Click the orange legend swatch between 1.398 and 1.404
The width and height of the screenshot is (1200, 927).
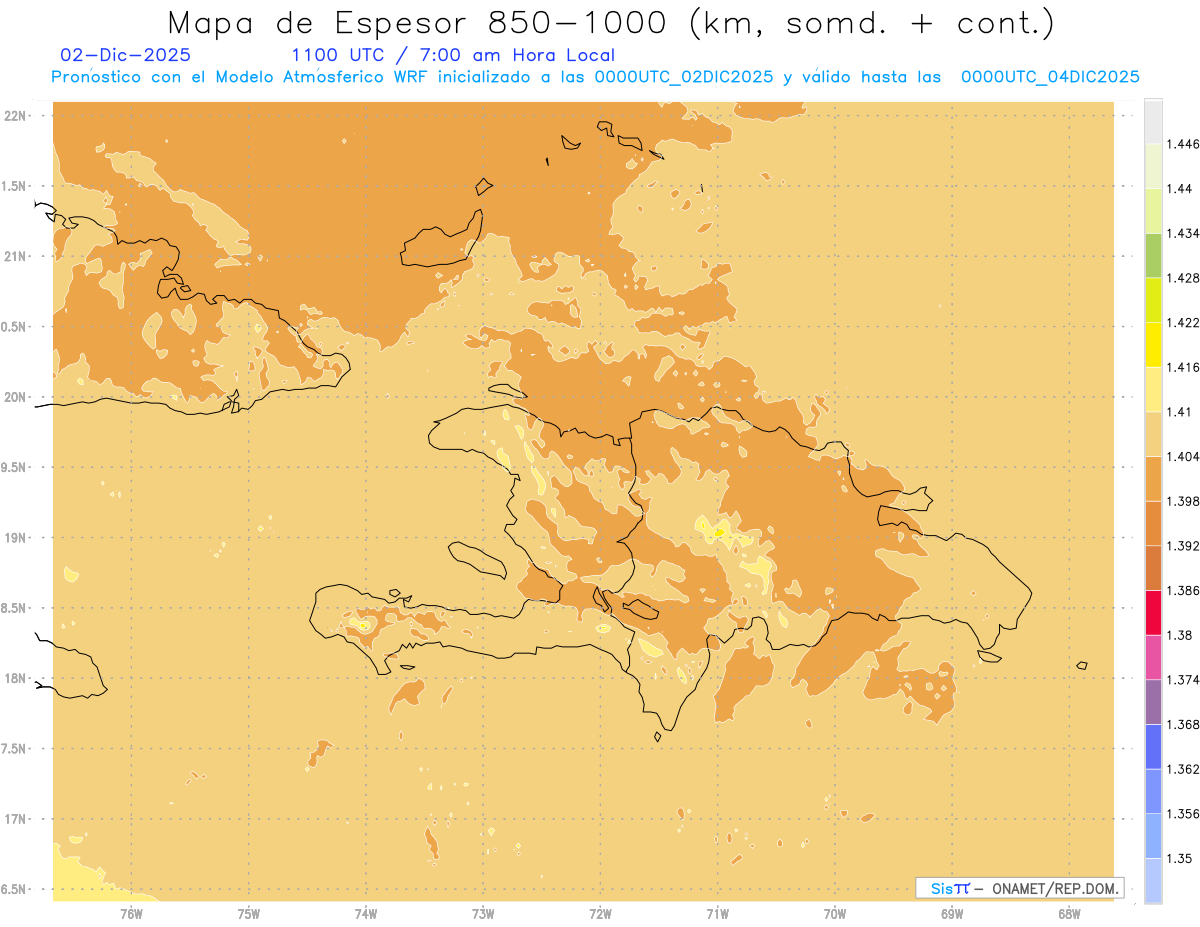[1153, 478]
